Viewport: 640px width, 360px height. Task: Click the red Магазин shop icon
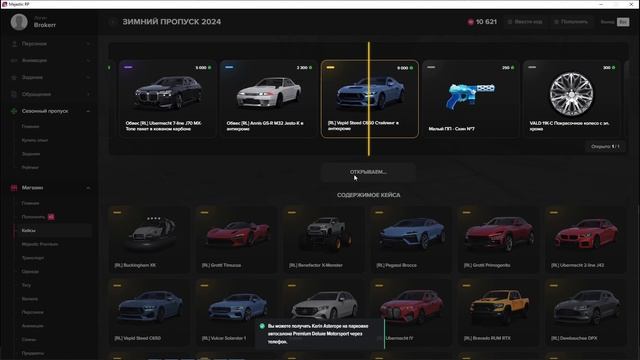pyautogui.click(x=14, y=188)
